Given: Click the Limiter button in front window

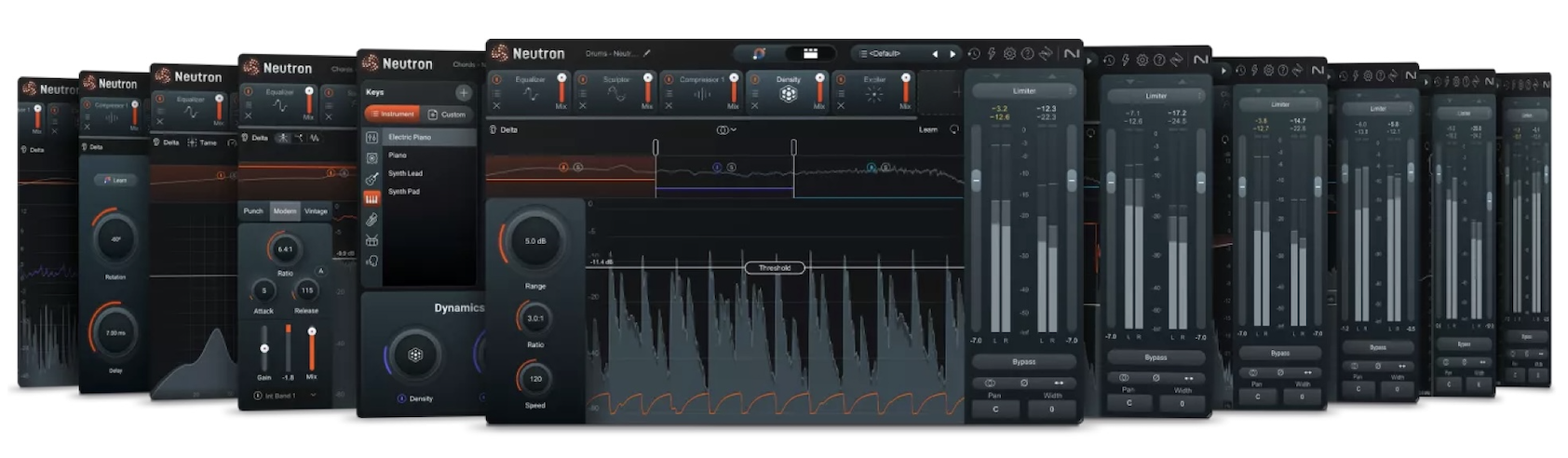Looking at the screenshot, I should pos(1023,91).
